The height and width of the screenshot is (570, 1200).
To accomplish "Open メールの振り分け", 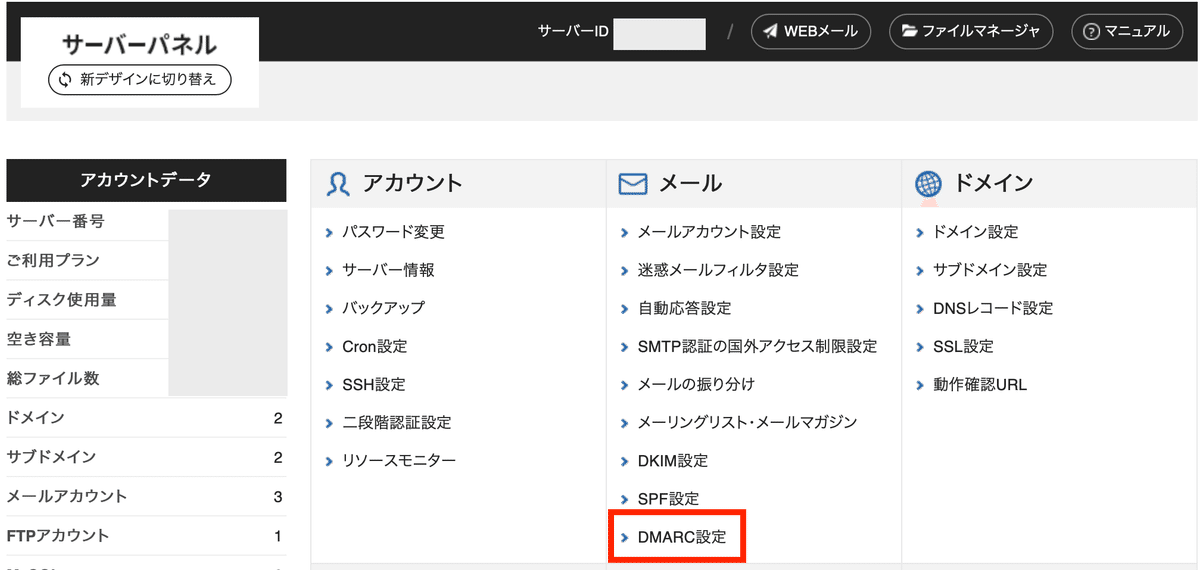I will pyautogui.click(x=696, y=384).
